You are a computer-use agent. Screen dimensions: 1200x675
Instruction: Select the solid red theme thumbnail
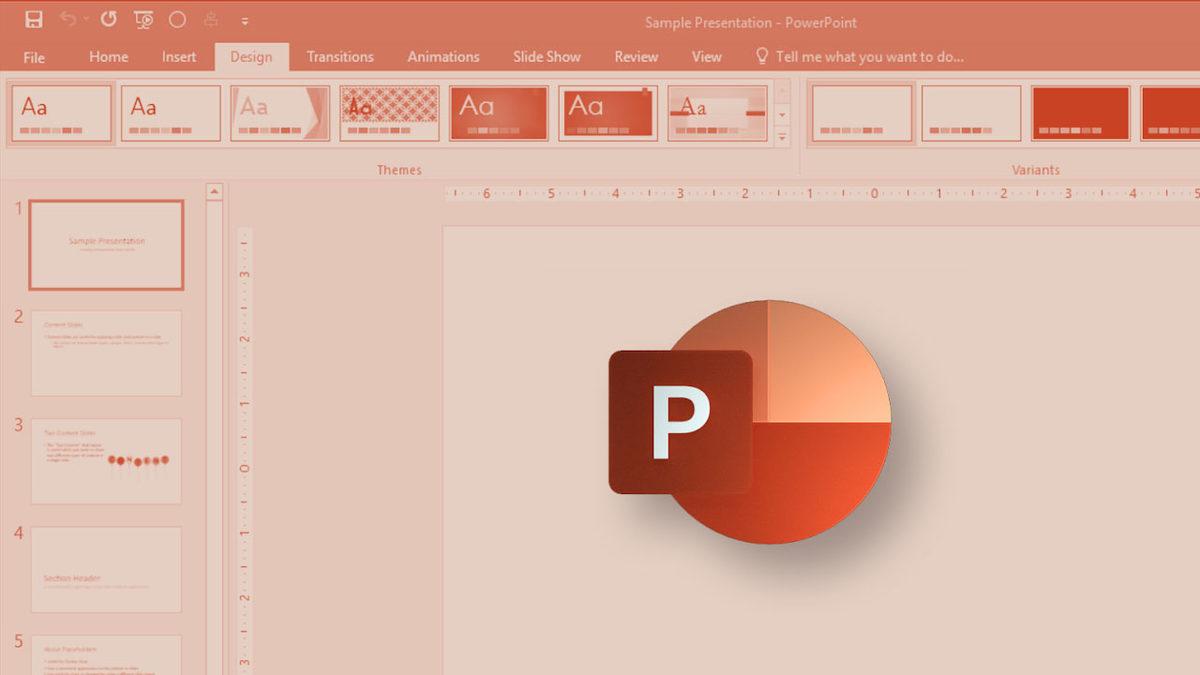pyautogui.click(x=498, y=112)
